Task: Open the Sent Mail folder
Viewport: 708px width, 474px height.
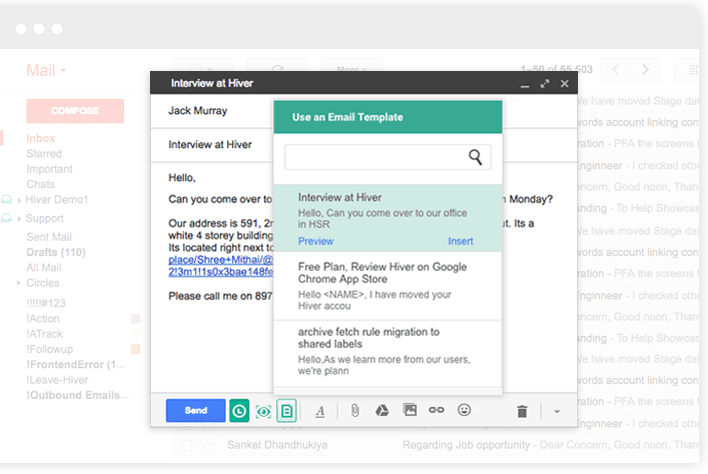Action: click(49, 237)
